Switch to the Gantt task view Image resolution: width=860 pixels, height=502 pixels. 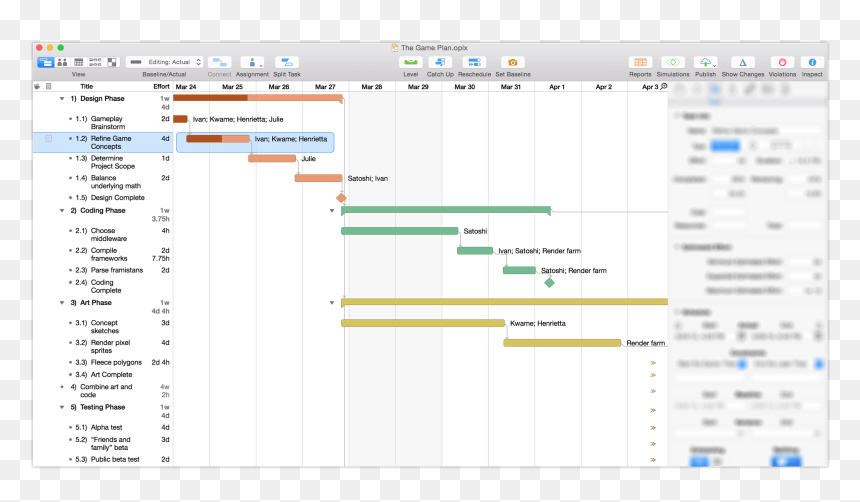click(45, 62)
